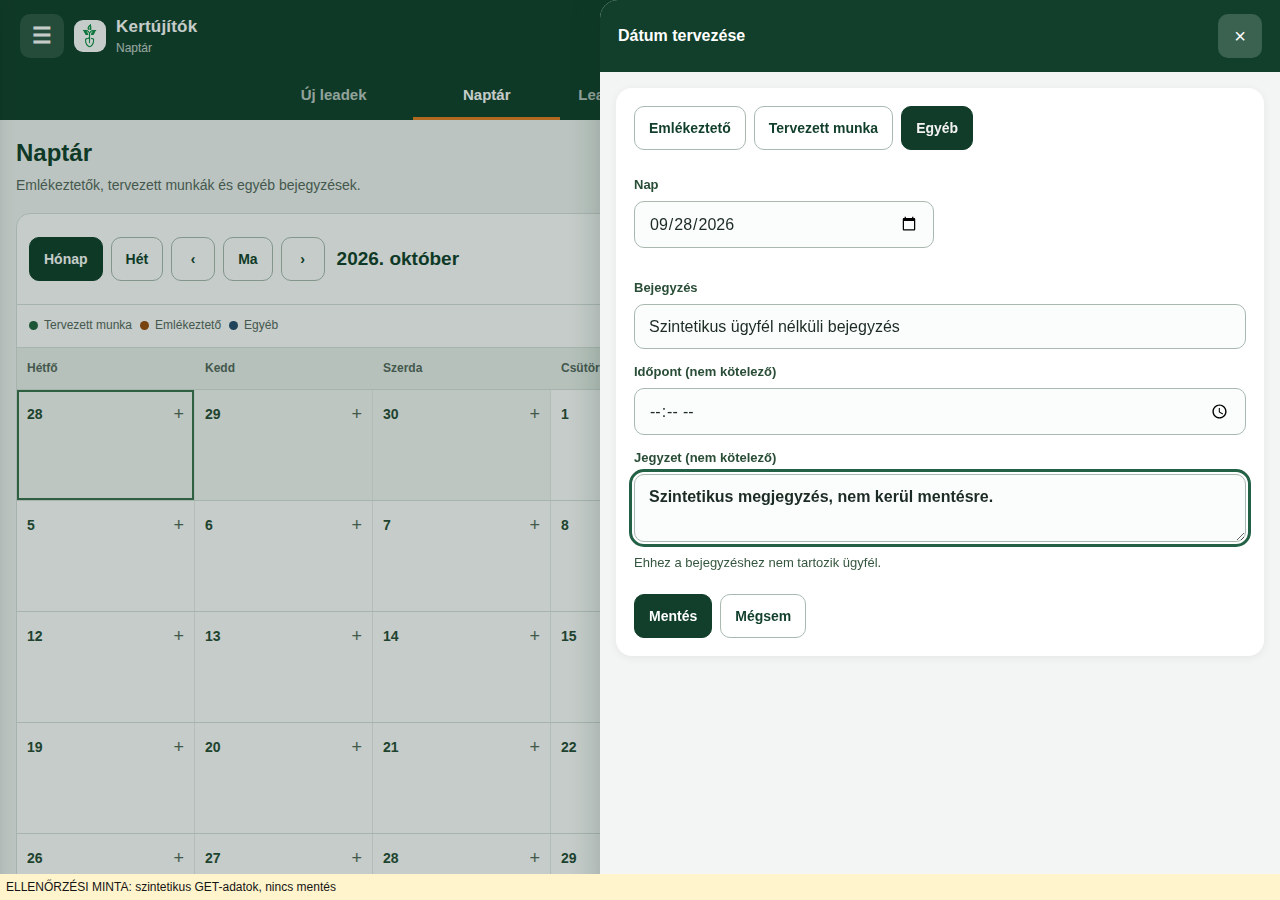This screenshot has height=900, width=1280.
Task: Jump to today with the Ma button
Action: tap(248, 259)
